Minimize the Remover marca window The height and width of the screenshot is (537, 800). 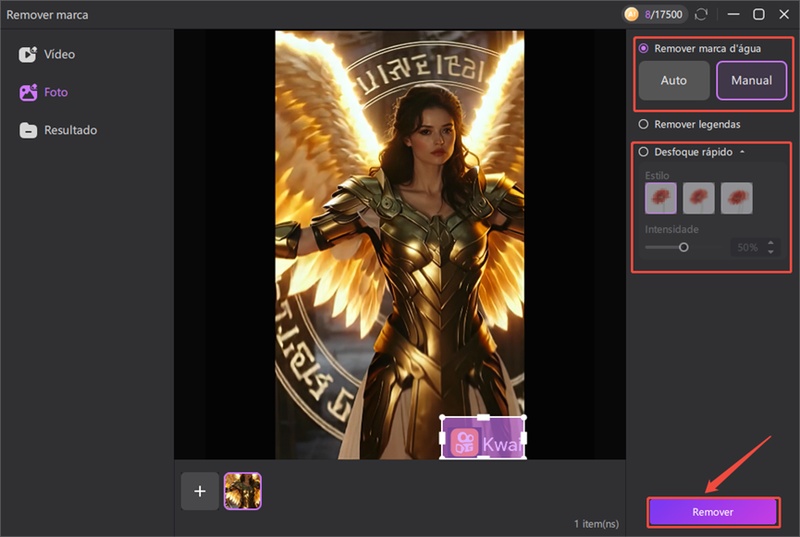coord(734,14)
